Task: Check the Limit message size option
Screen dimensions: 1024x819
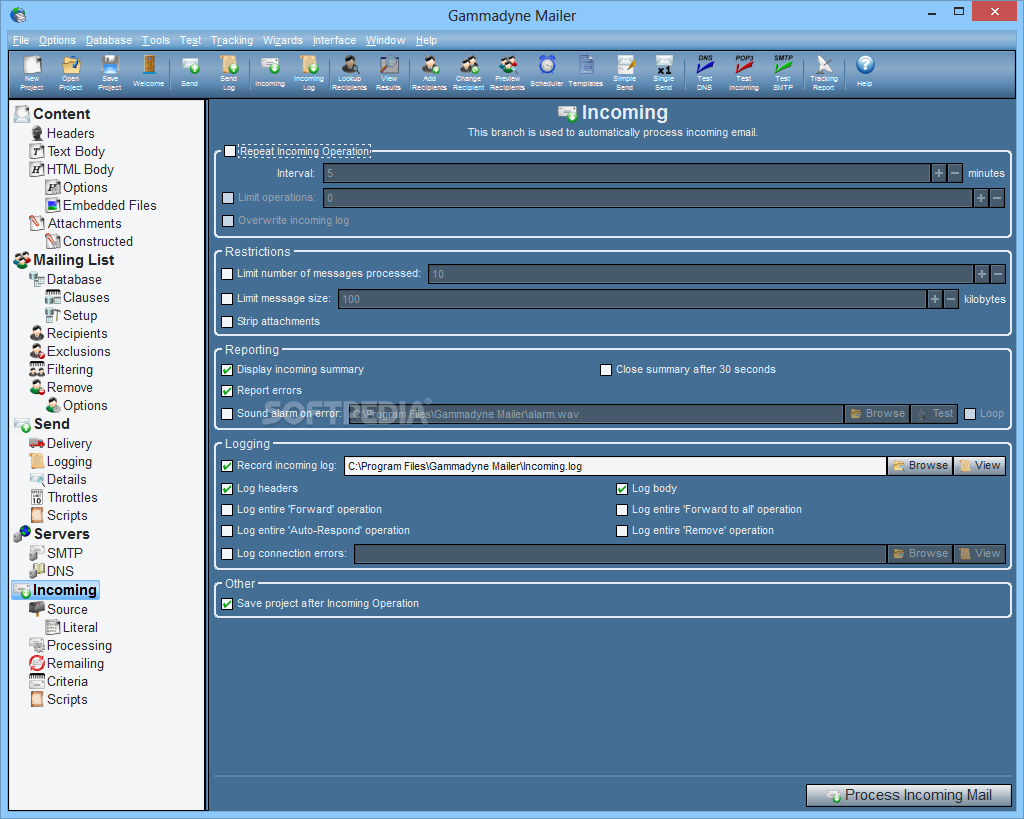Action: click(x=227, y=298)
